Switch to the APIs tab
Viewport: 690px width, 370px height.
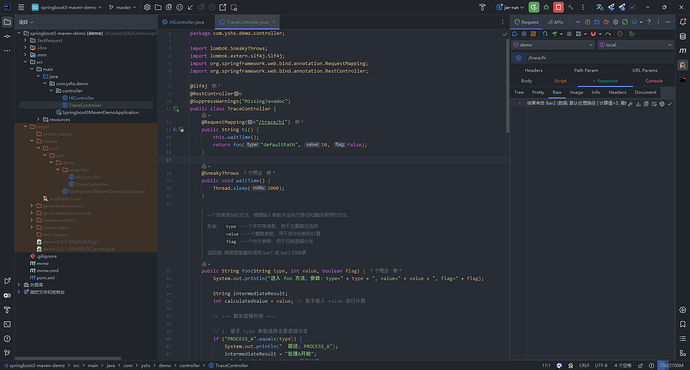coord(555,22)
